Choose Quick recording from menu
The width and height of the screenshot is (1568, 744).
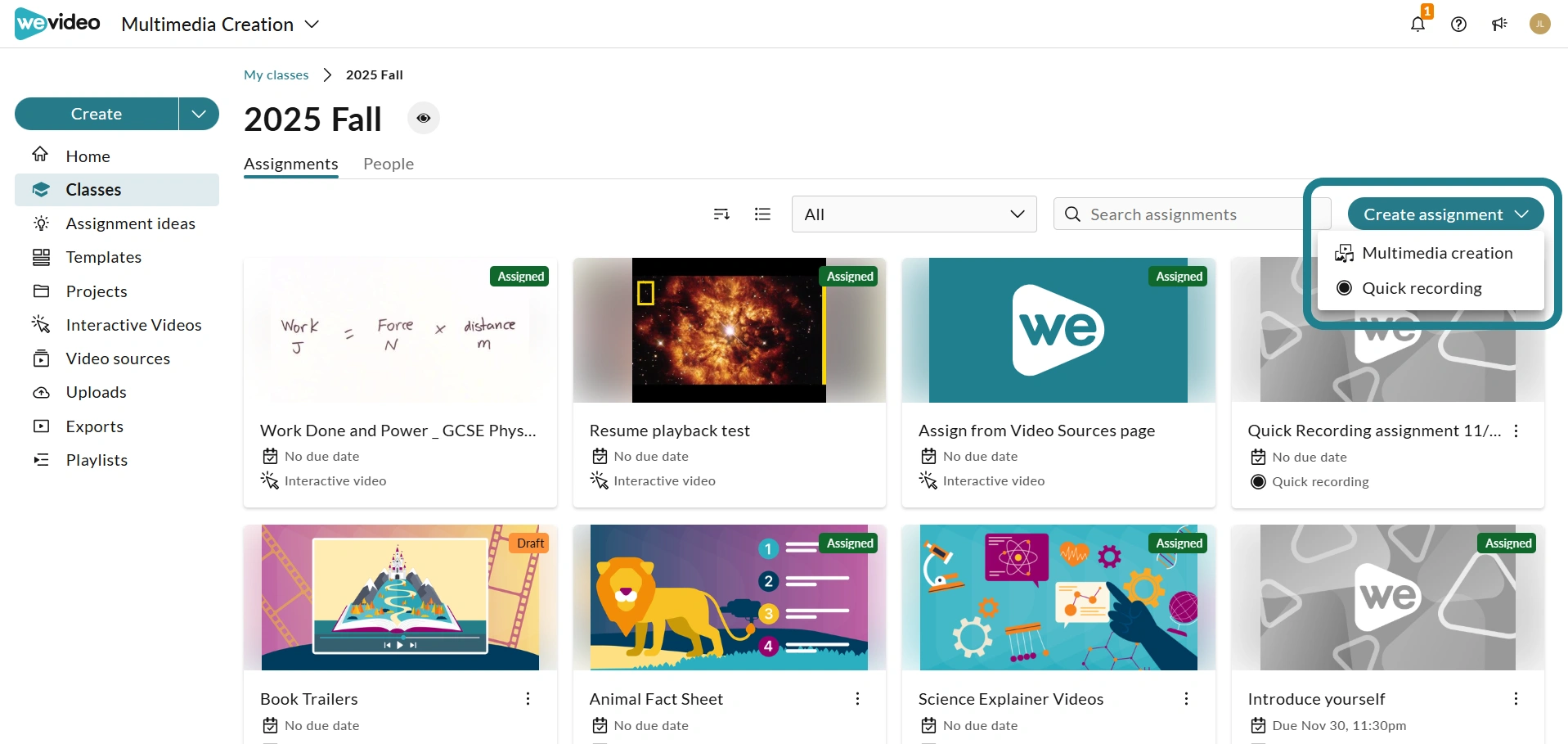point(1431,288)
